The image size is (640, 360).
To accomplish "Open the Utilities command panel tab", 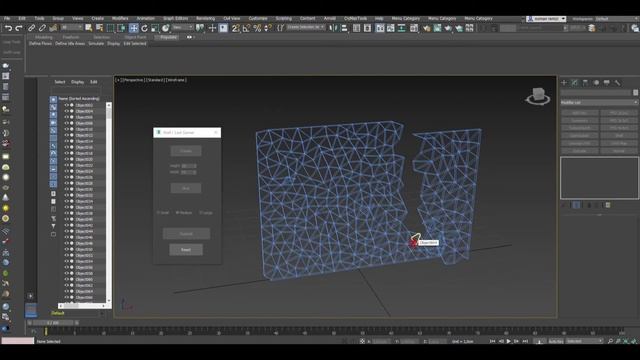I will point(618,83).
